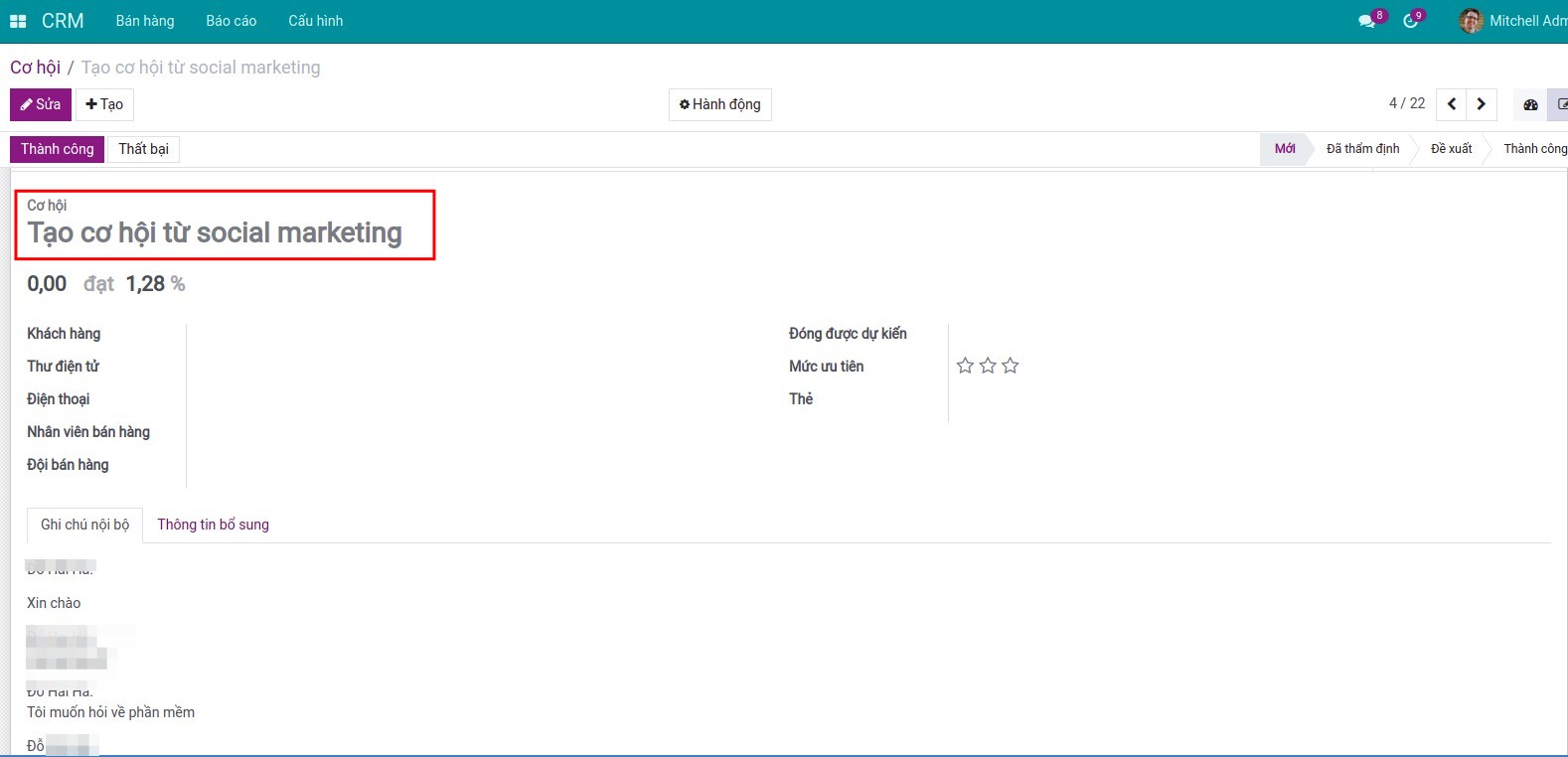
Task: Set priority to second star
Action: (x=988, y=366)
